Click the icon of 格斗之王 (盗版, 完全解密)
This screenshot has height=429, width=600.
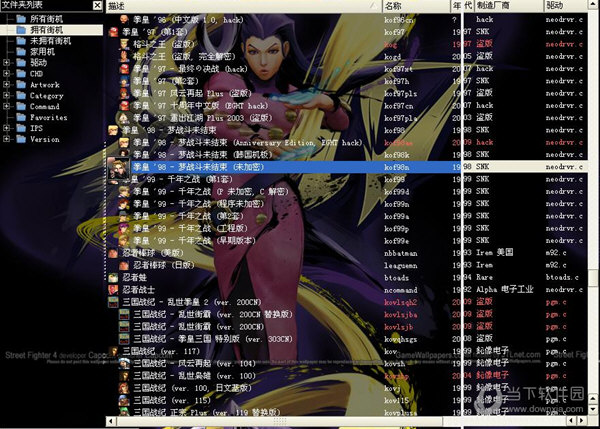124,56
